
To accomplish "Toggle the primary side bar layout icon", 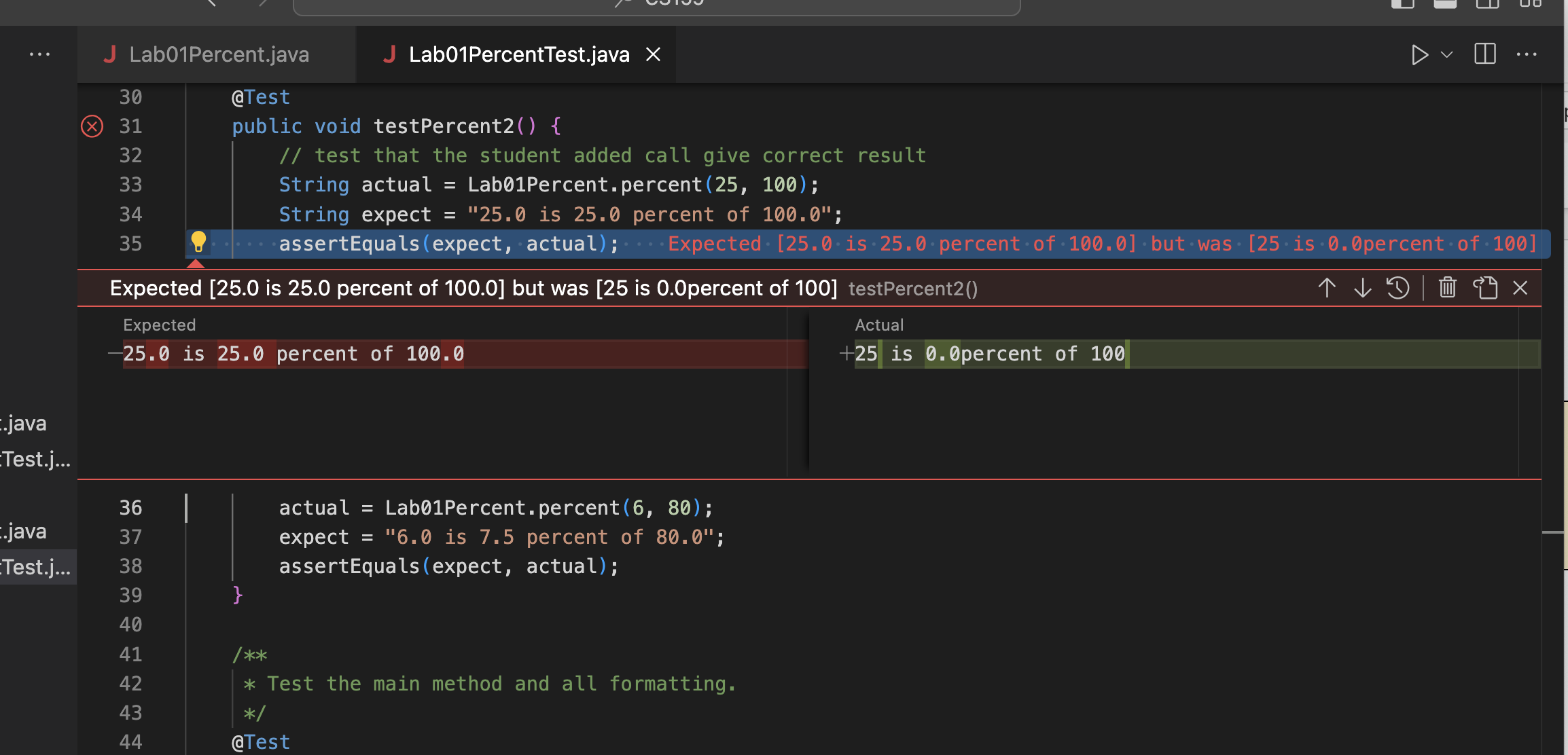I will point(1402,3).
